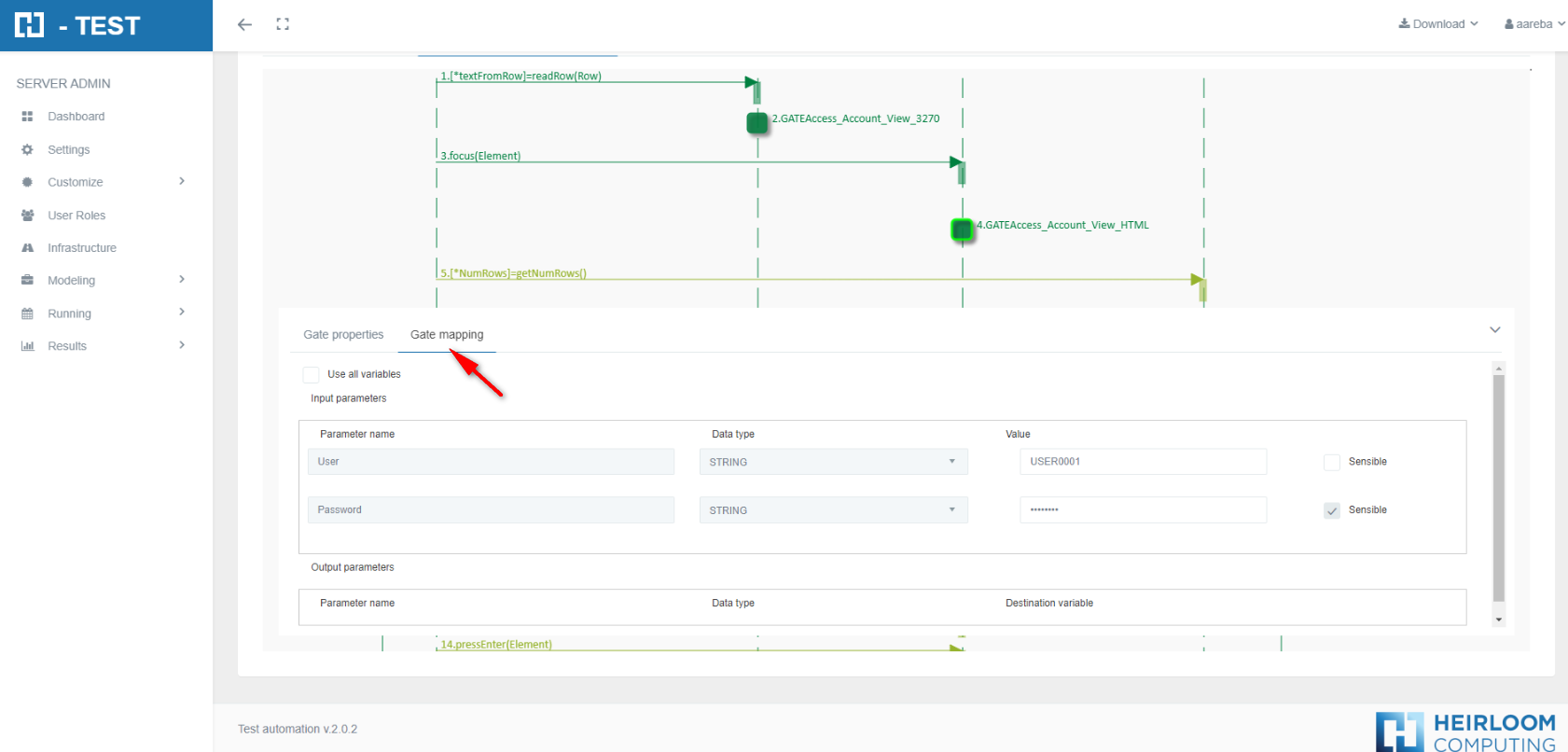
Task: Click the USER0001 value input field
Action: pos(1143,462)
